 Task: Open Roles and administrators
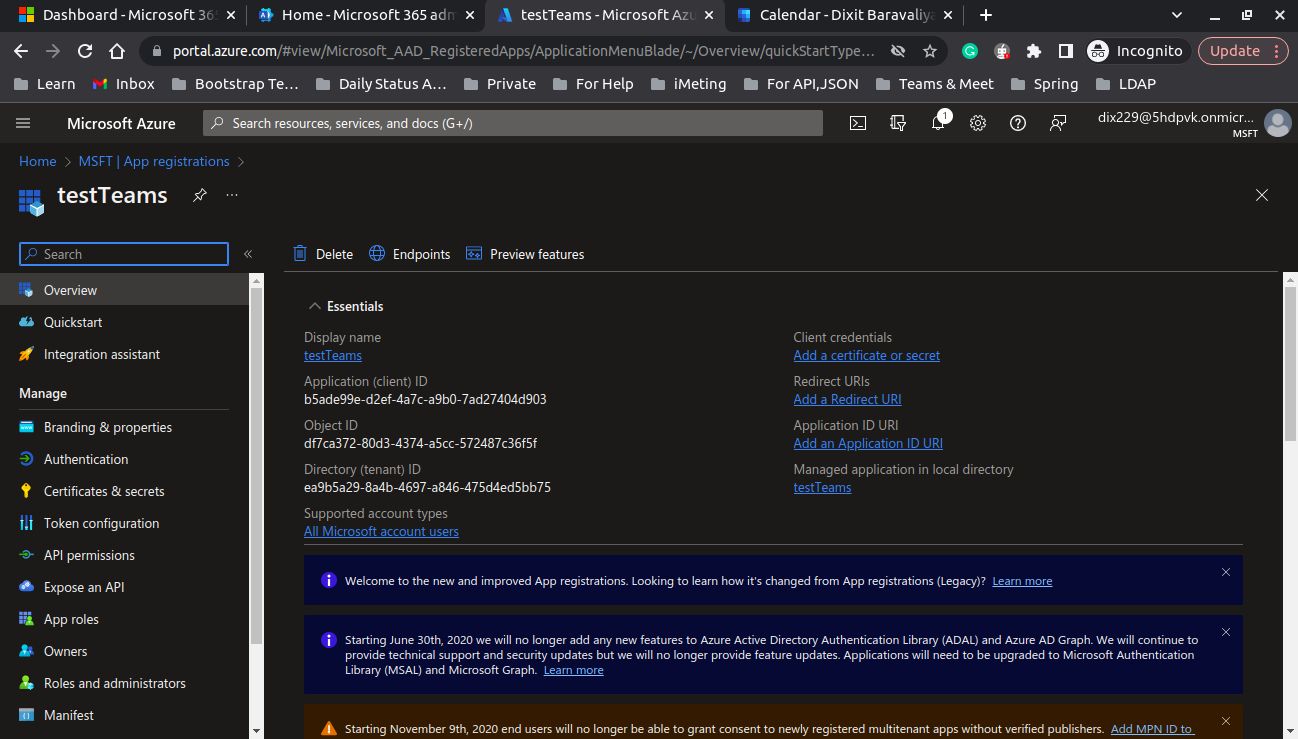point(124,683)
